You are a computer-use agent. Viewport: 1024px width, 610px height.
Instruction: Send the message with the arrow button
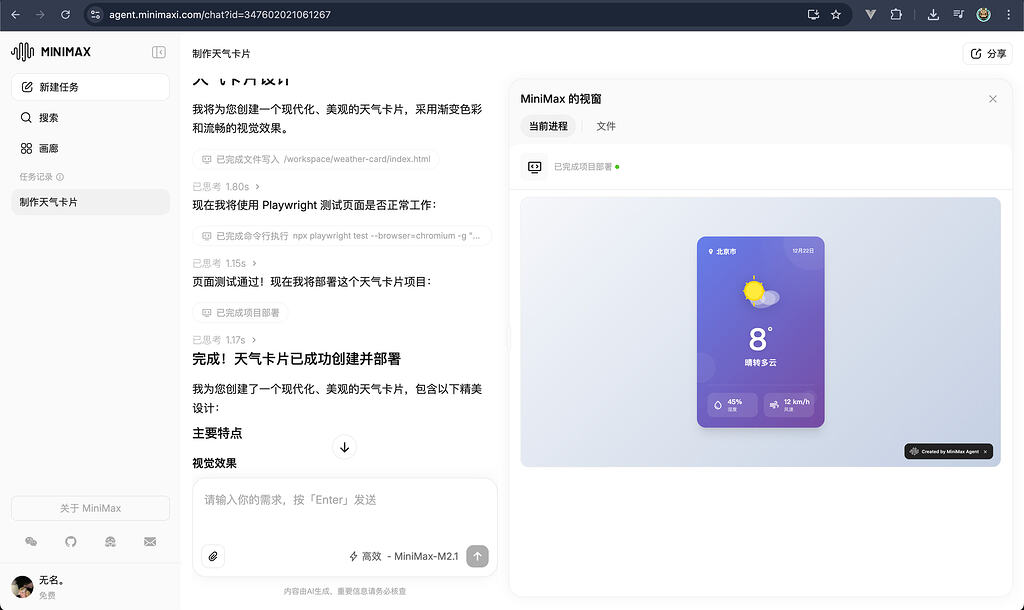(477, 556)
